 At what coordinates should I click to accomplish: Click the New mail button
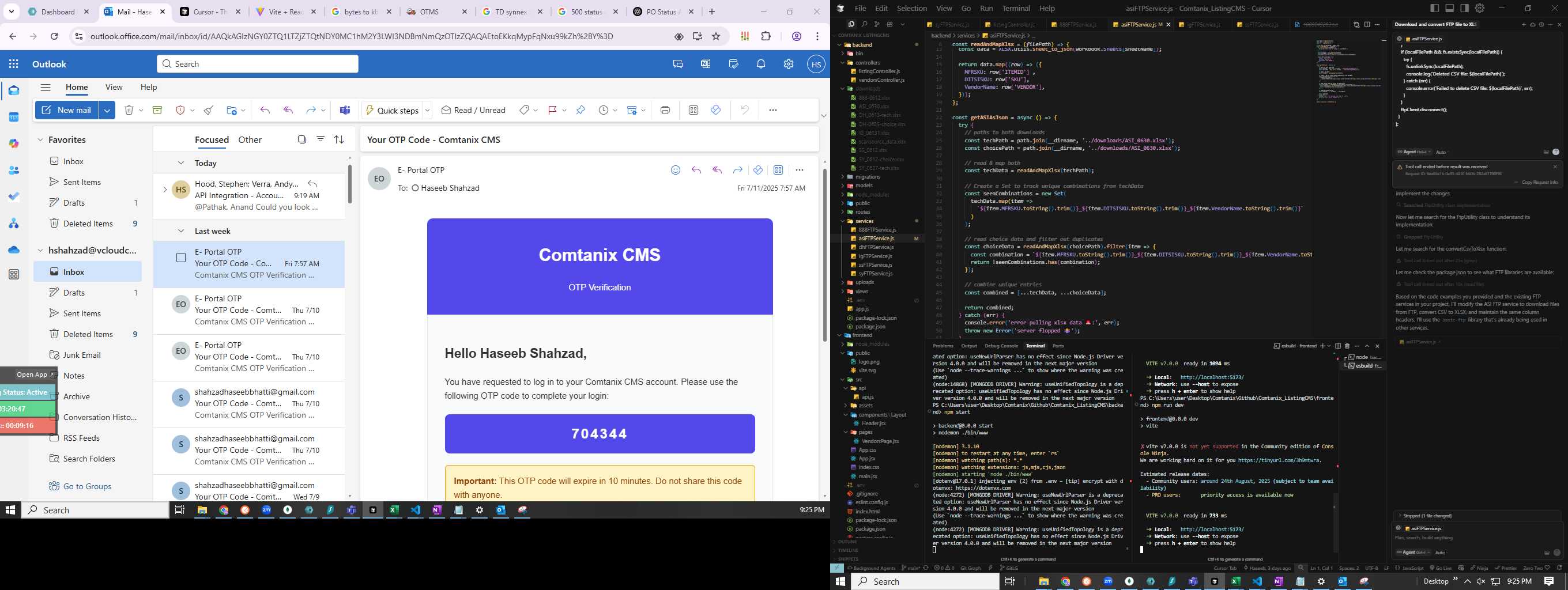coord(67,110)
